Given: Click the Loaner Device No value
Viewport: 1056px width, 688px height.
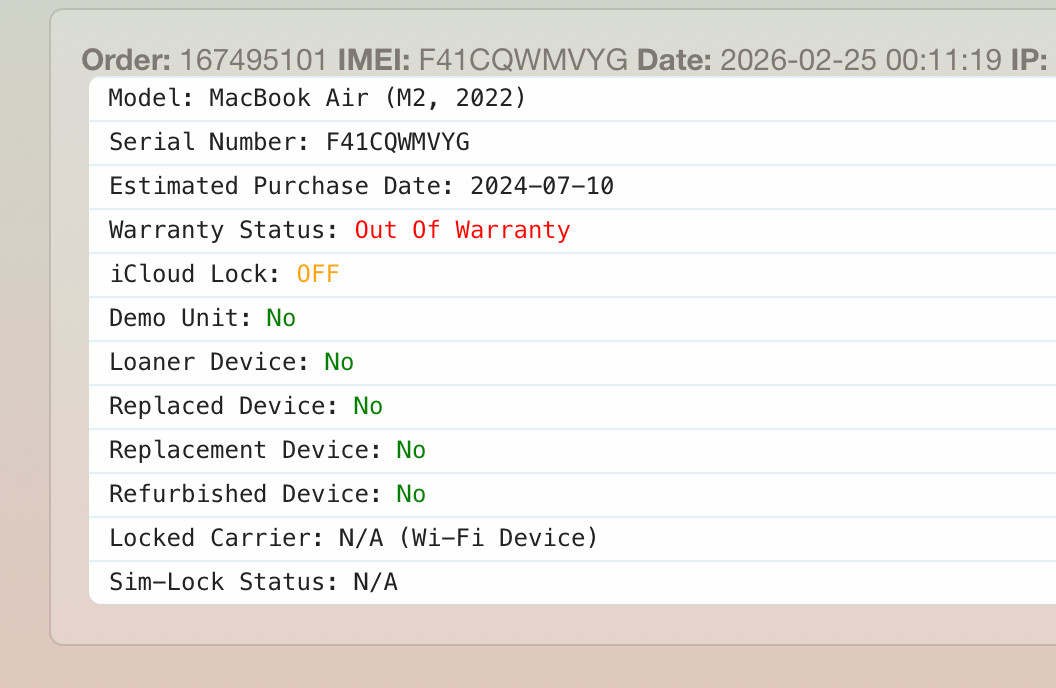Looking at the screenshot, I should click(339, 362).
